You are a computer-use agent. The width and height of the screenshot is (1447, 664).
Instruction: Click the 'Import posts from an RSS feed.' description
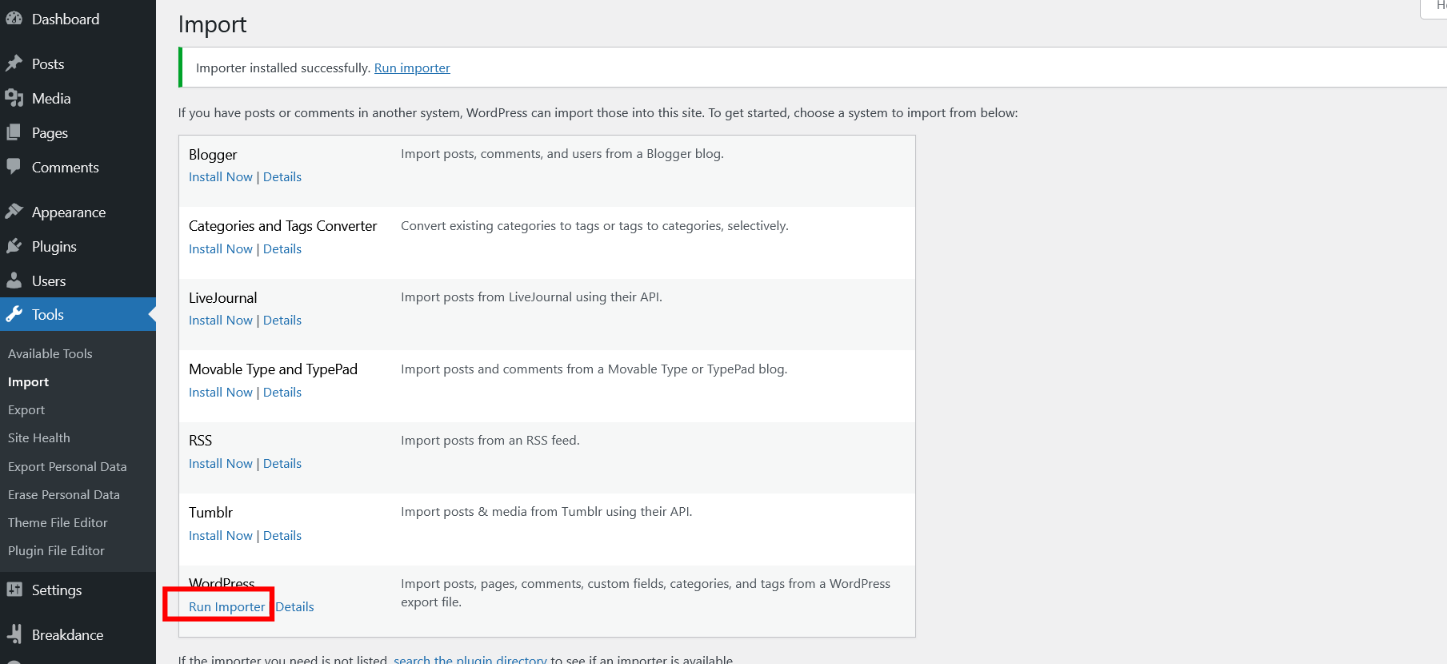coord(490,440)
